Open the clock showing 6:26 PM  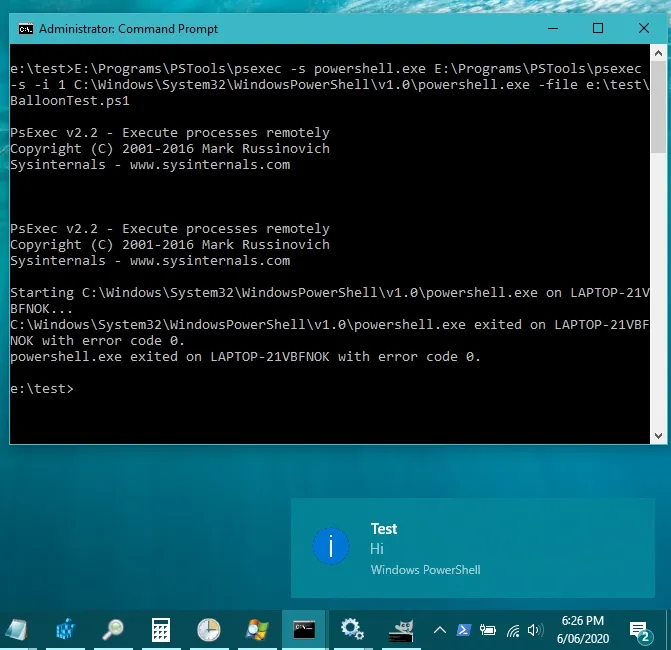click(x=582, y=629)
